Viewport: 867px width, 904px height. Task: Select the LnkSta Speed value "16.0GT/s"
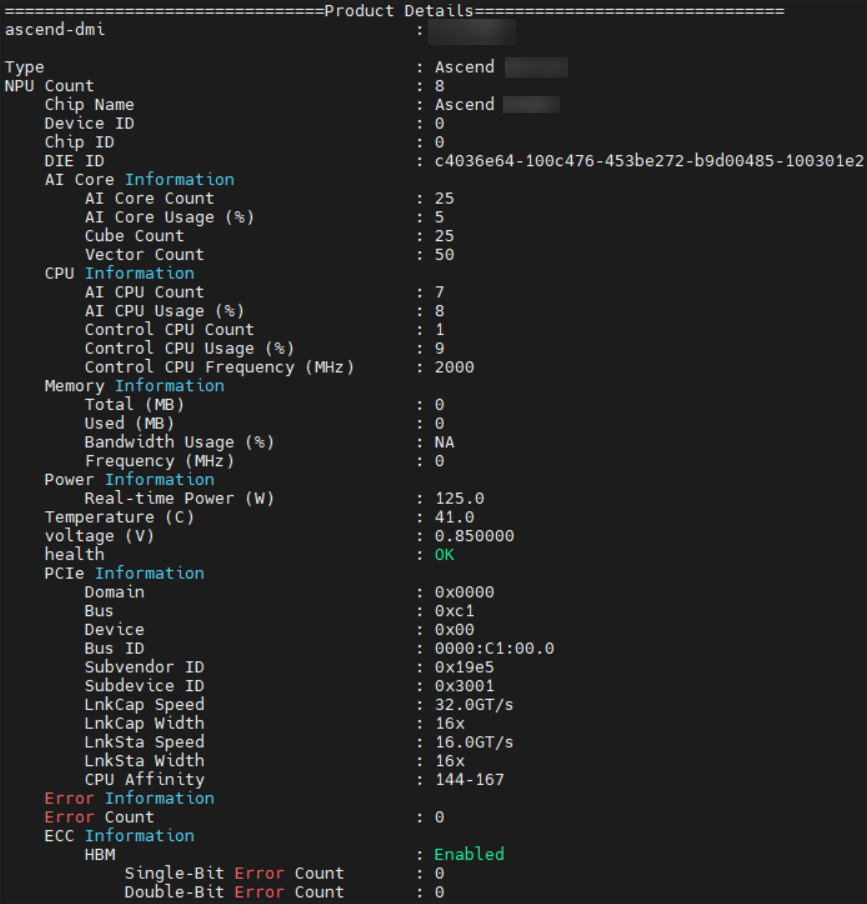[x=474, y=741]
